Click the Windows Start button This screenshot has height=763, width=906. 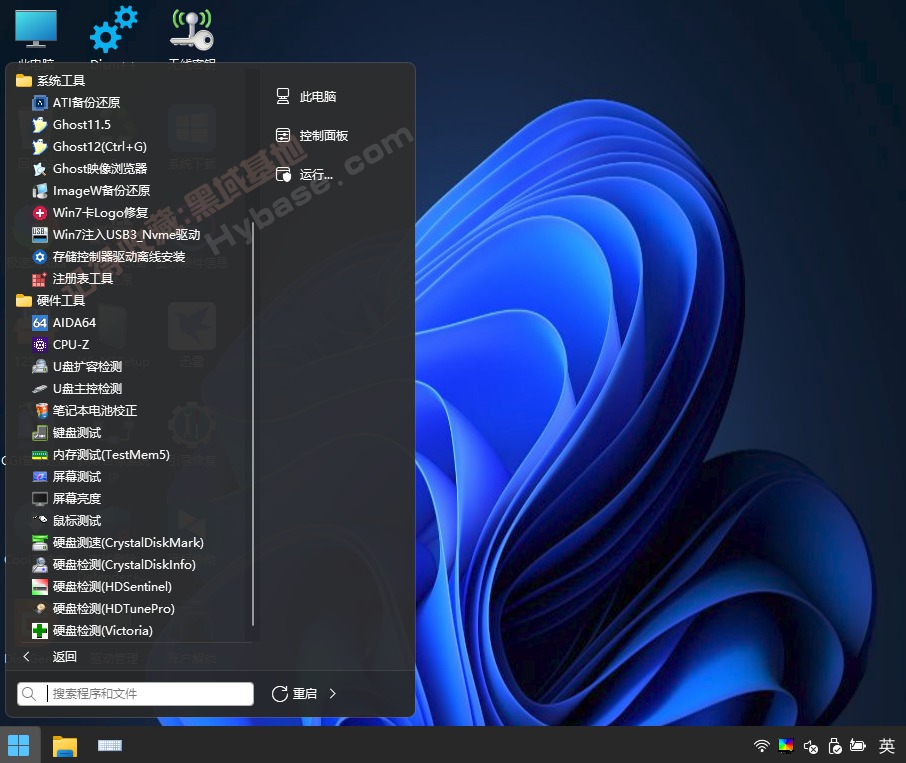coord(18,745)
